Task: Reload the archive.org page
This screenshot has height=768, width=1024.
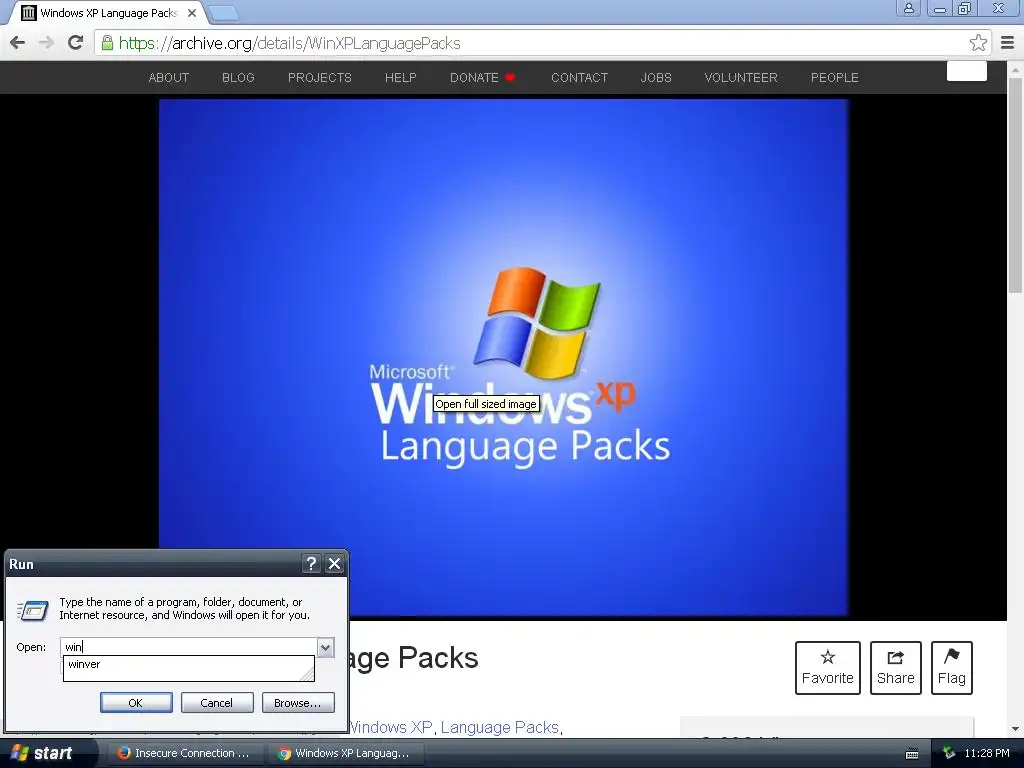Action: (x=75, y=43)
